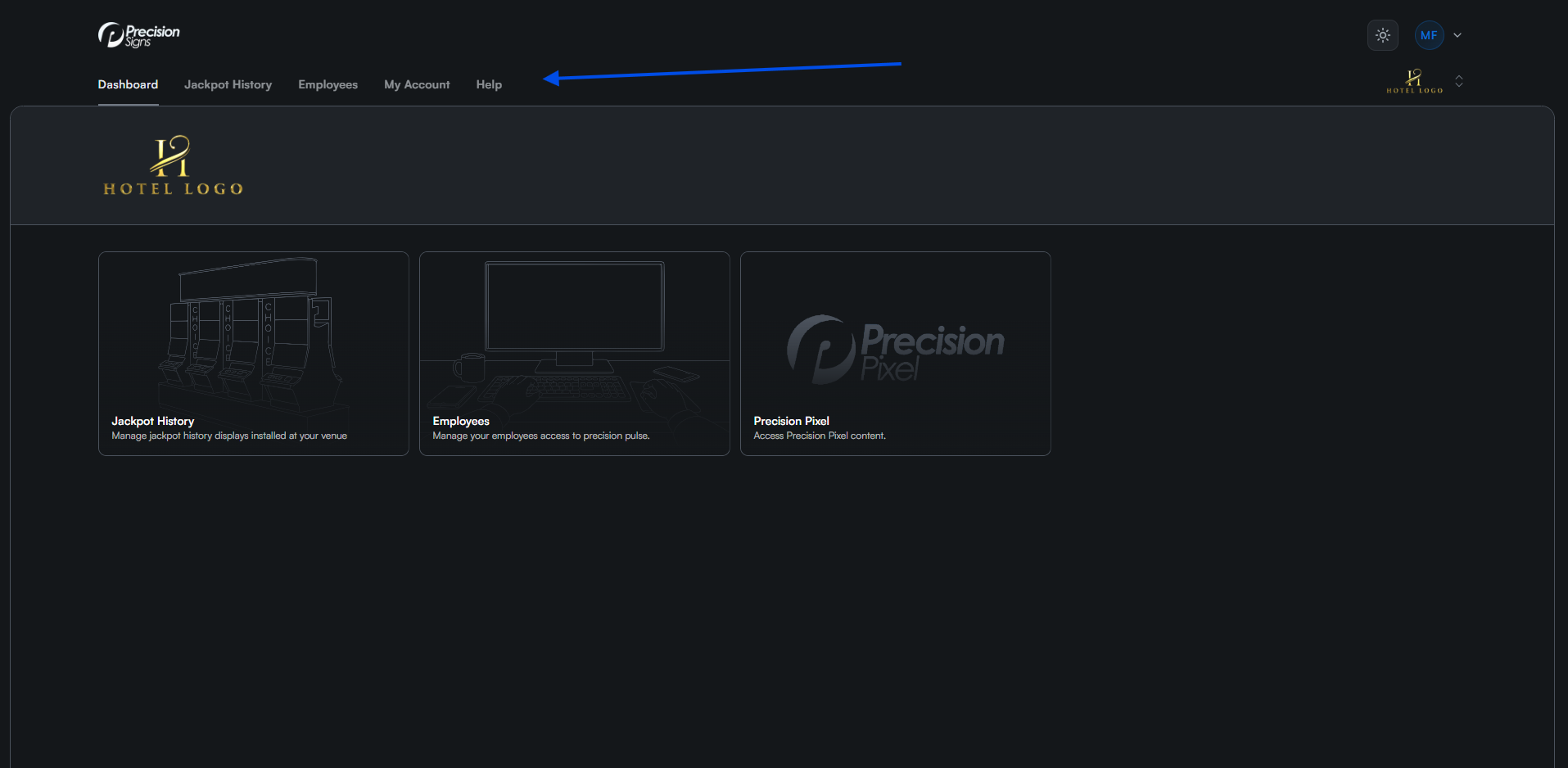Open the Jackpot History navigation tab
Screen dimensions: 1568x768
(228, 84)
